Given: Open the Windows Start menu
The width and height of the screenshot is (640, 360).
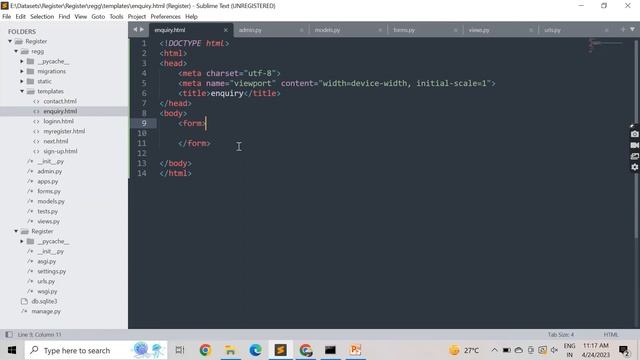Looking at the screenshot, I should 11,350.
